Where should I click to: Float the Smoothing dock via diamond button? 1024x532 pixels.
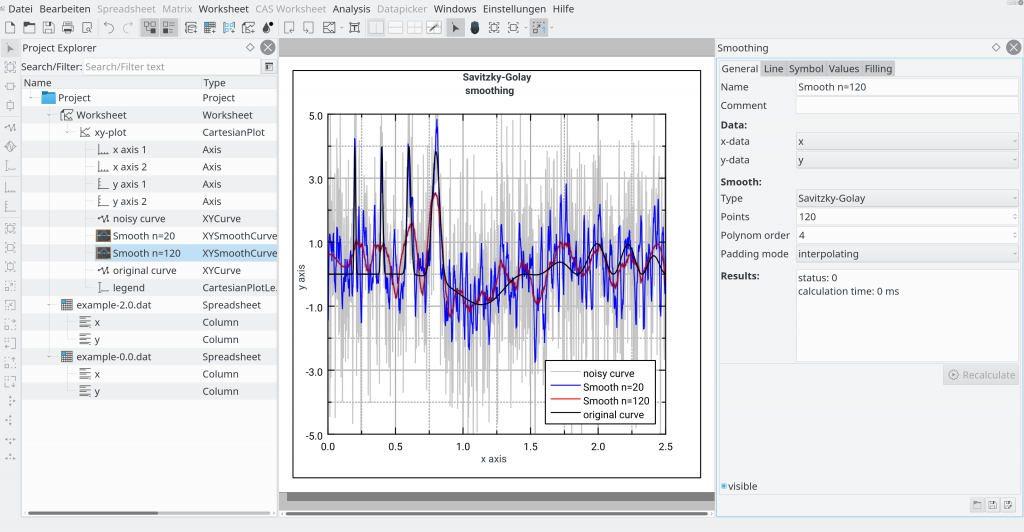(x=996, y=47)
